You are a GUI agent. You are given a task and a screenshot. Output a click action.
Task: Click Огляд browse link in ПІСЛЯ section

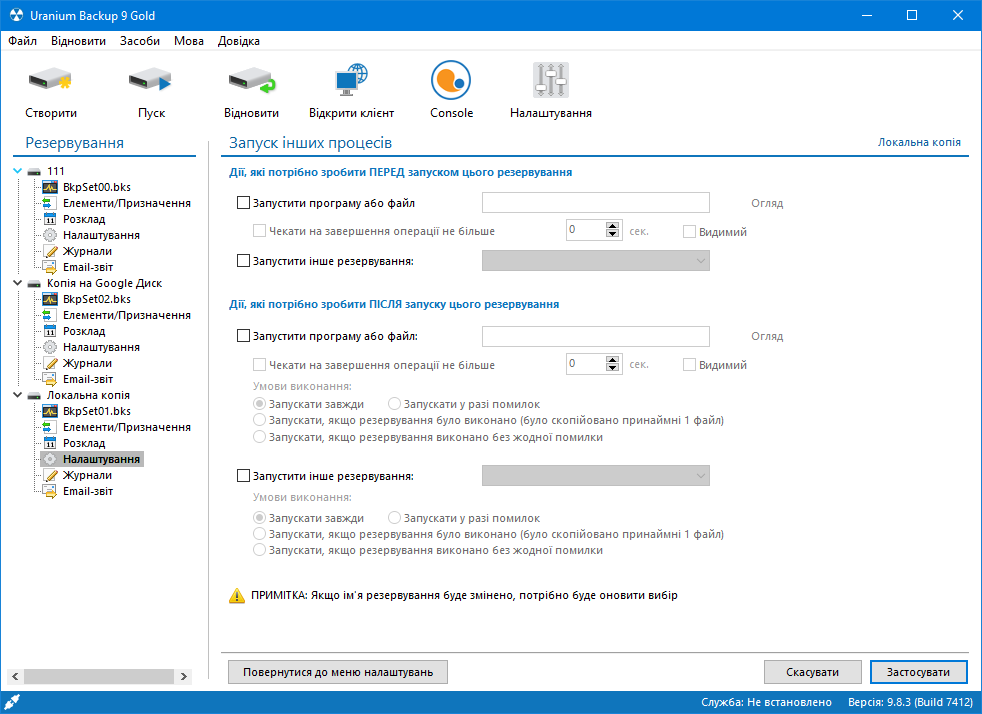[767, 336]
